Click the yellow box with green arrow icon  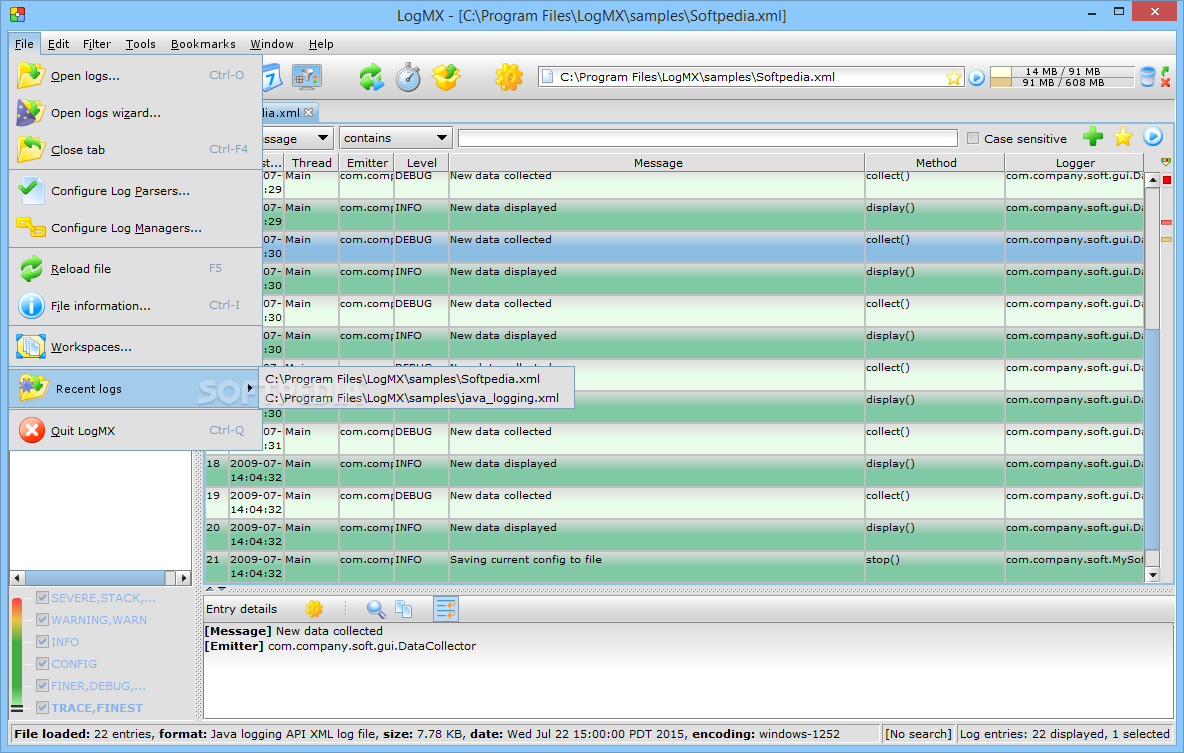[x=446, y=77]
